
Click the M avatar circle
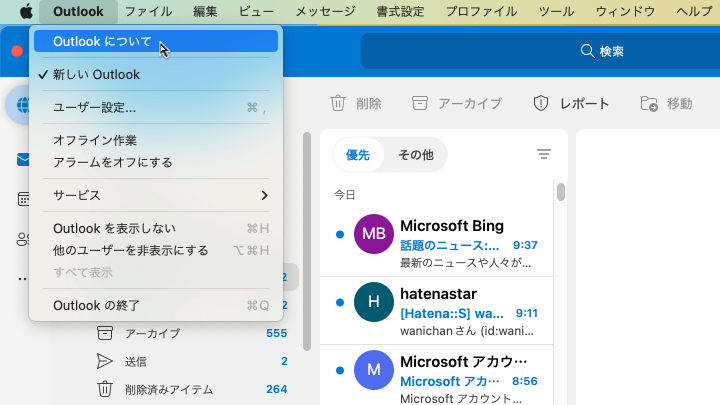374,370
